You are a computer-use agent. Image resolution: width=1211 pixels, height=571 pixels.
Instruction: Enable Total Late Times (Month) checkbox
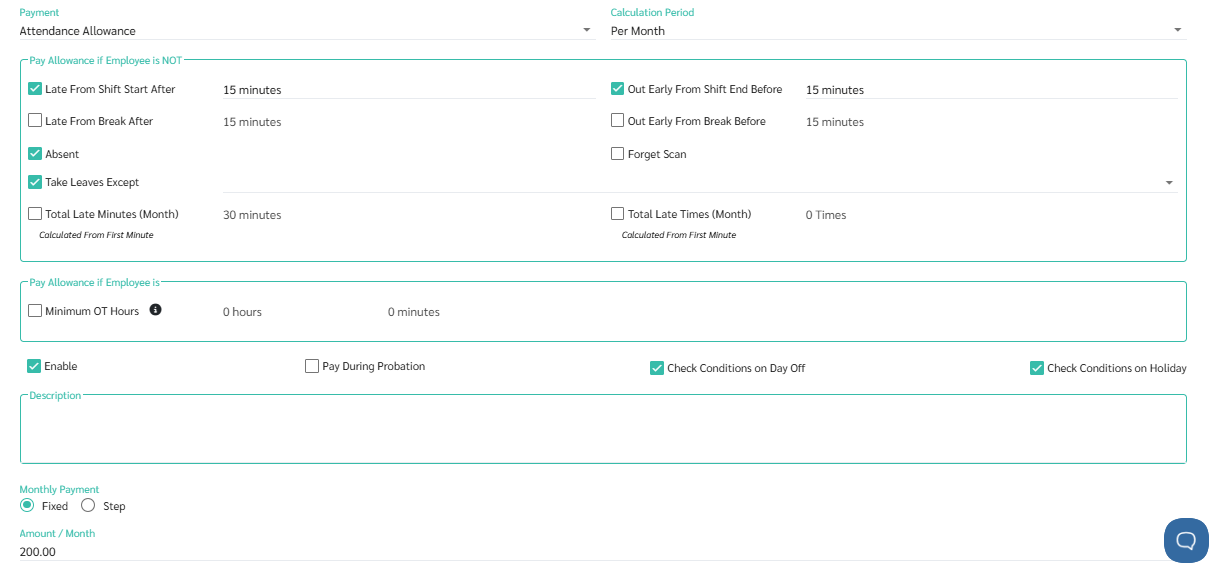[x=618, y=214]
